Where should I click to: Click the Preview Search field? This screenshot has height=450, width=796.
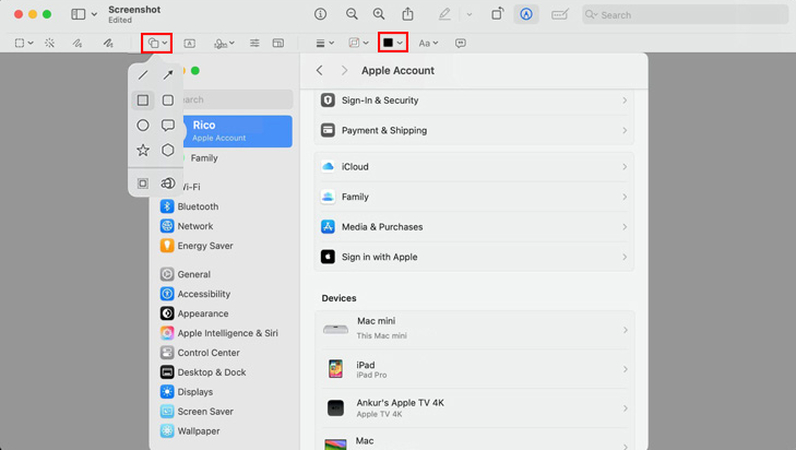tap(685, 15)
